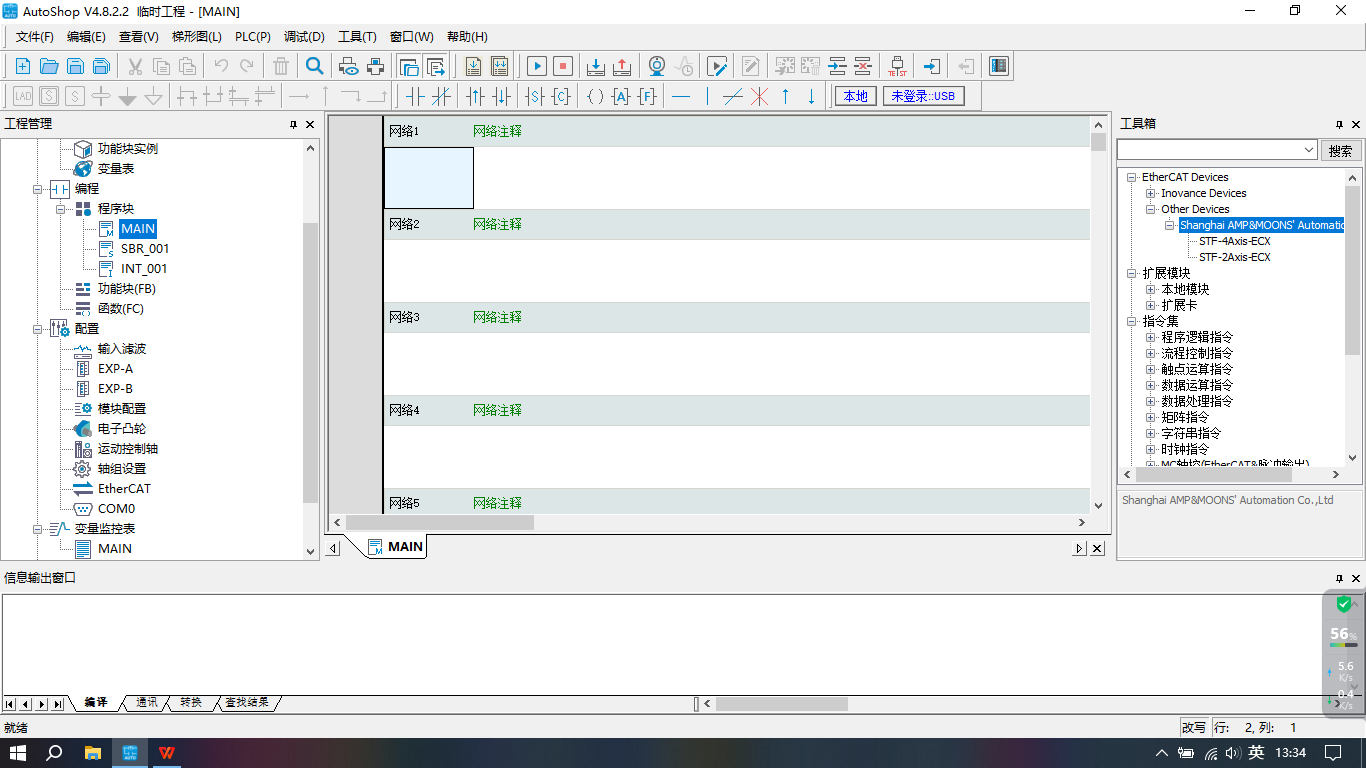This screenshot has height=768, width=1366.
Task: Collapse the 编程 tree node
Action: [x=38, y=189]
